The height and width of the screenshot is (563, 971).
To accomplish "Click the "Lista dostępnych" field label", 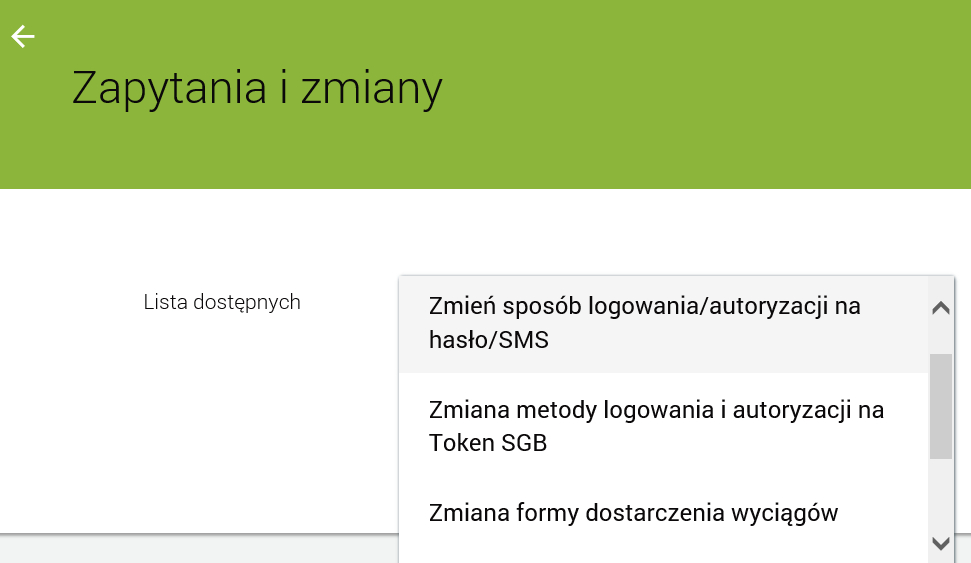I will [x=222, y=302].
